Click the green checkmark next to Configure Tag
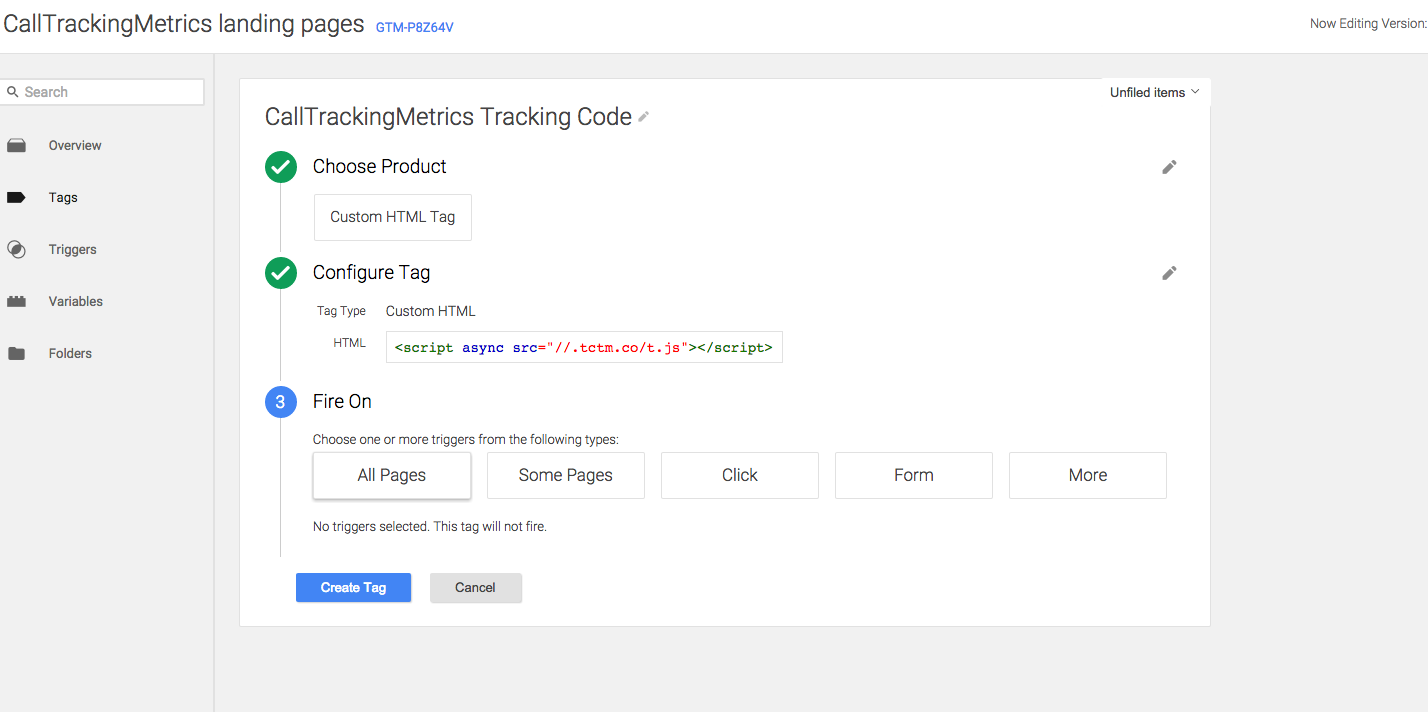 click(x=281, y=272)
